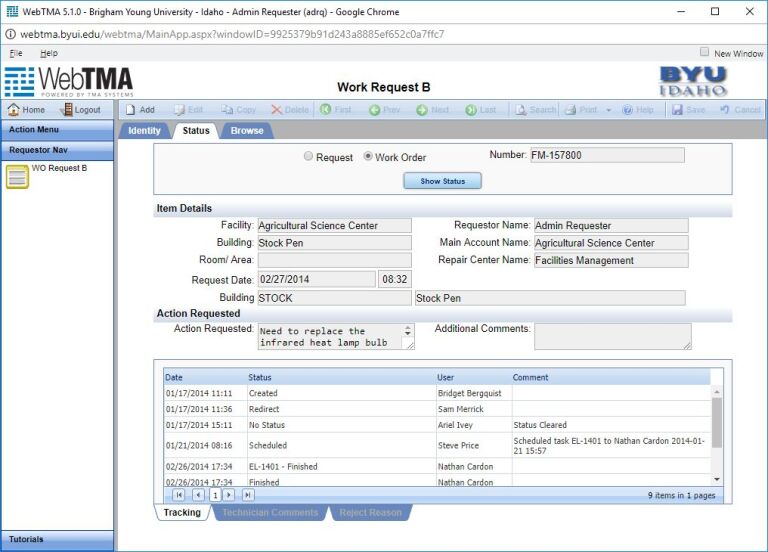Sort tracking grid by Status column header
The width and height of the screenshot is (768, 552).
260,377
